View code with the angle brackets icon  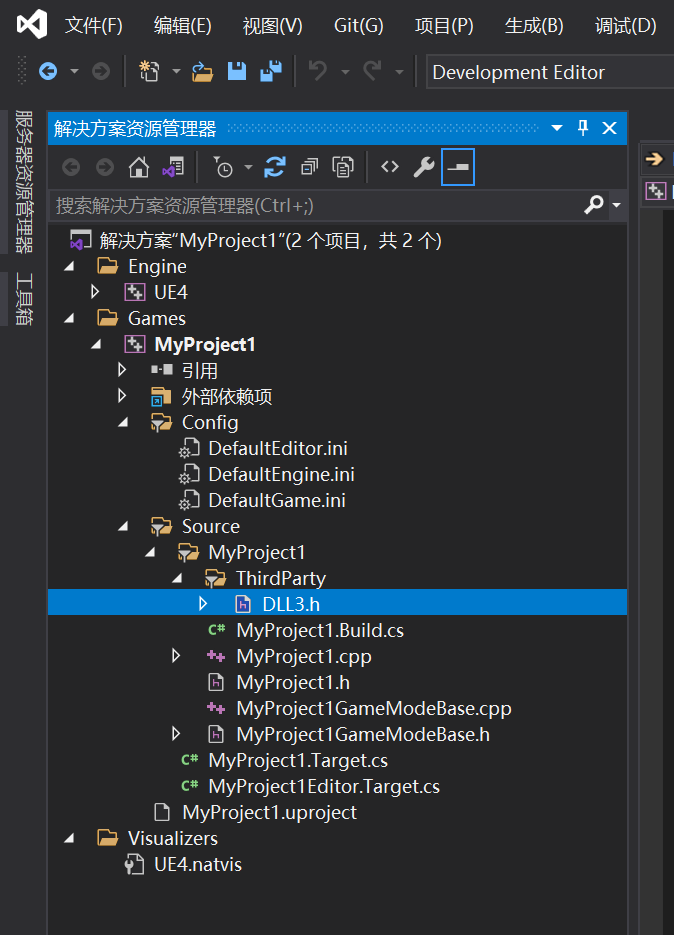pos(389,167)
